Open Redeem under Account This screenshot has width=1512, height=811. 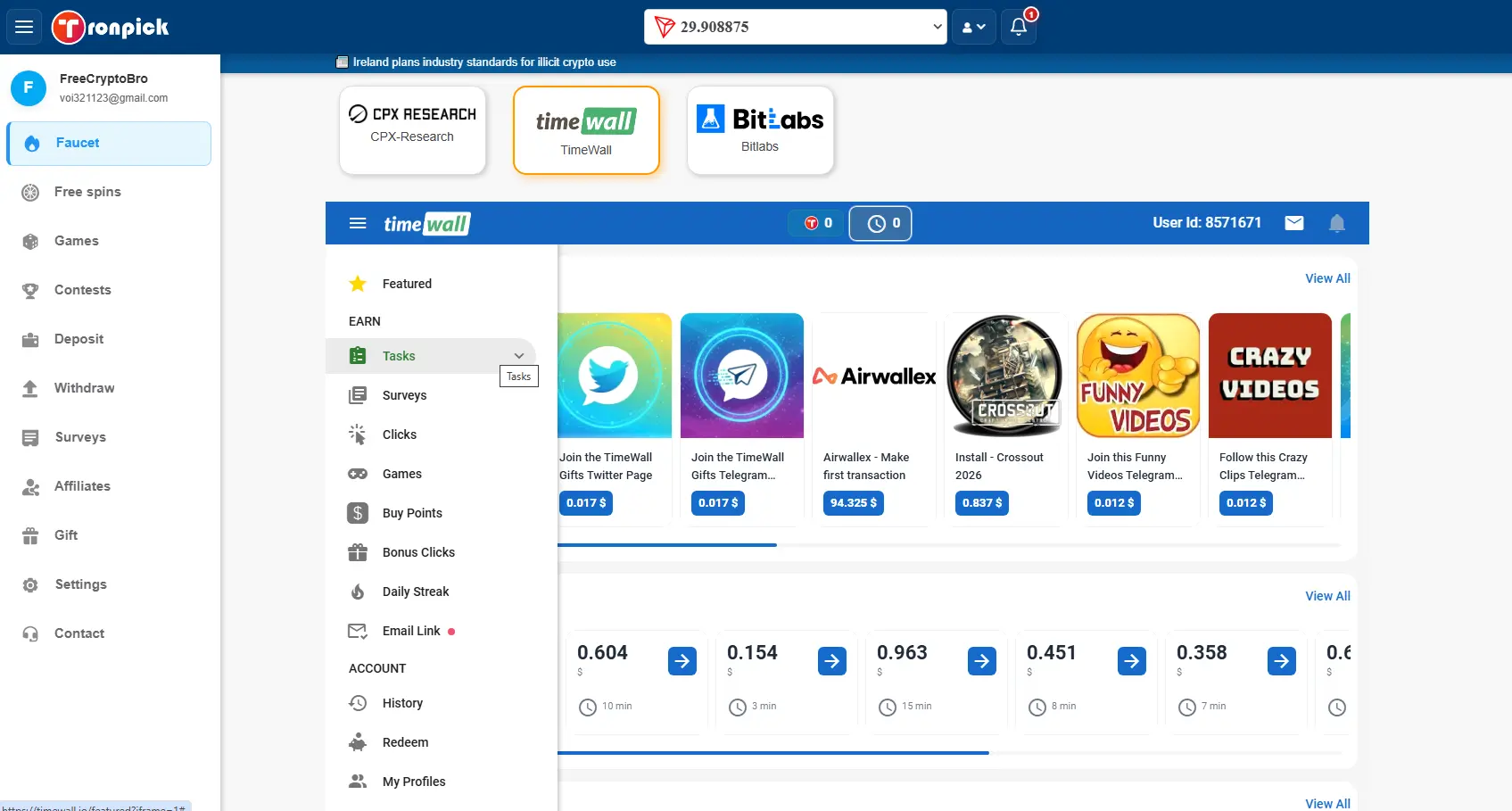click(x=431, y=742)
